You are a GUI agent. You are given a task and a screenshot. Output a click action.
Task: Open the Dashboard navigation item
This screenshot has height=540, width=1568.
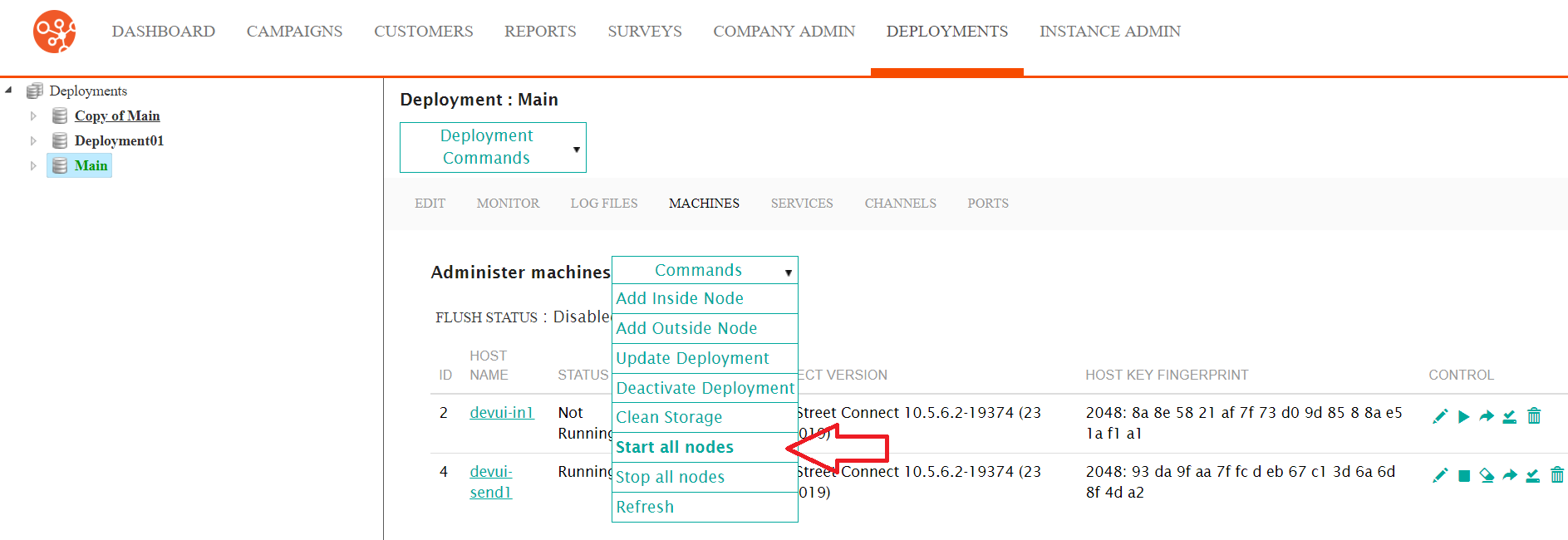point(164,32)
